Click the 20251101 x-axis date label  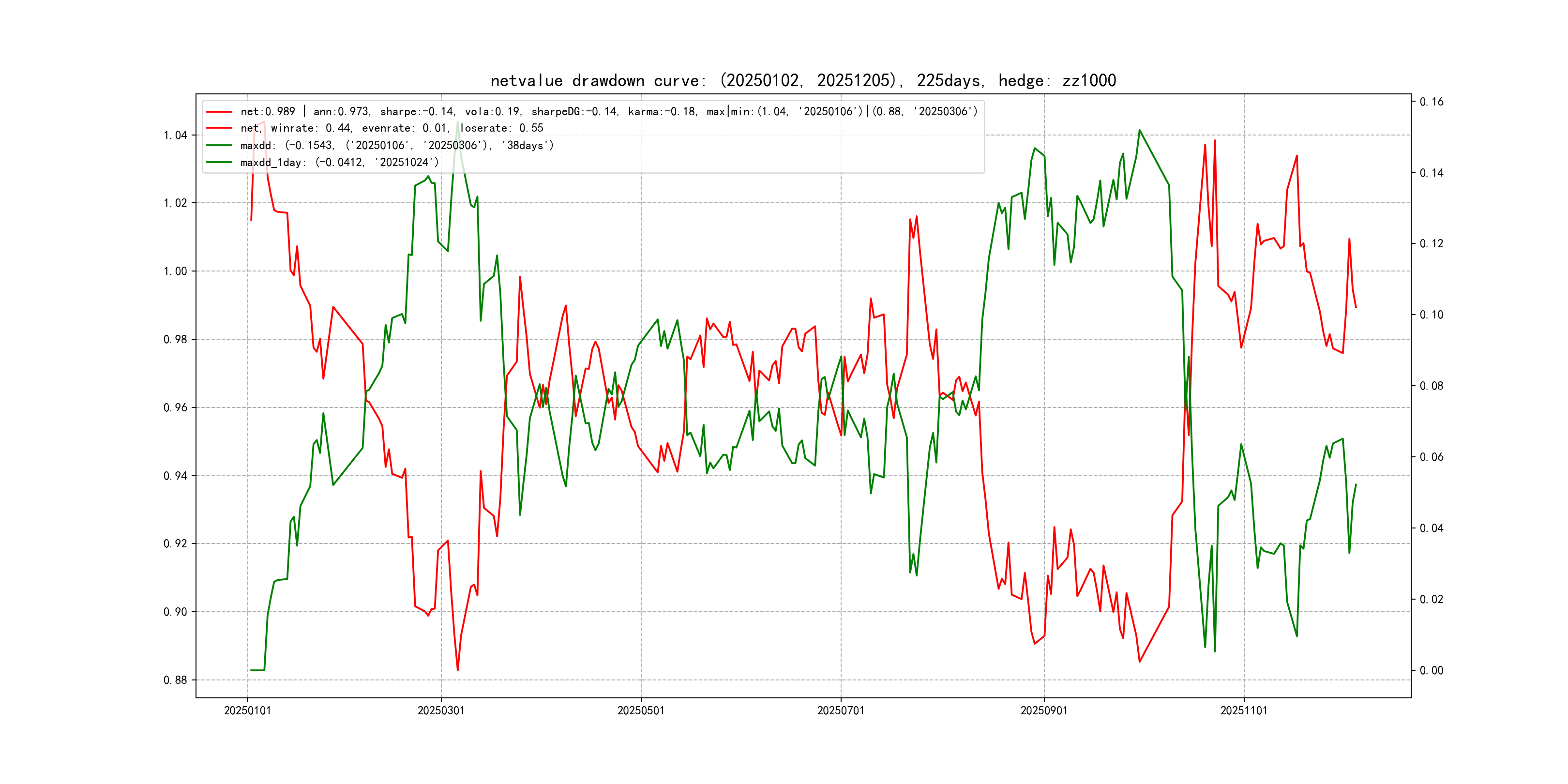click(x=1244, y=710)
